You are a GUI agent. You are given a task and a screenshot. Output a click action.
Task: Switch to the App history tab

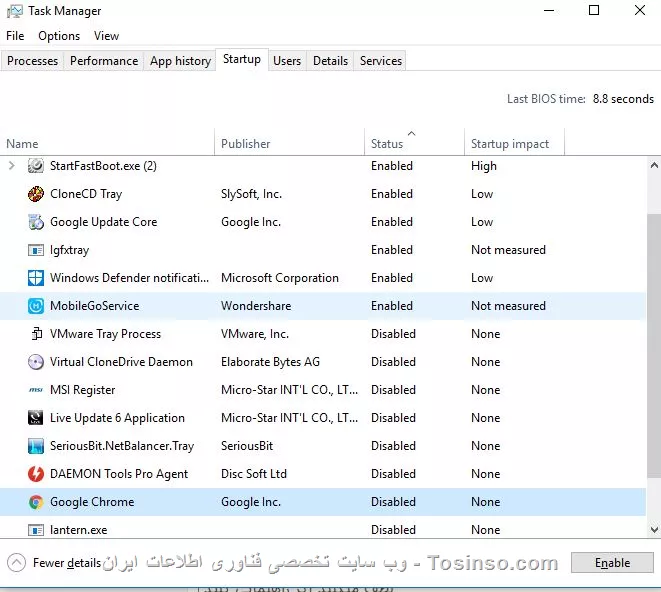[x=180, y=61]
